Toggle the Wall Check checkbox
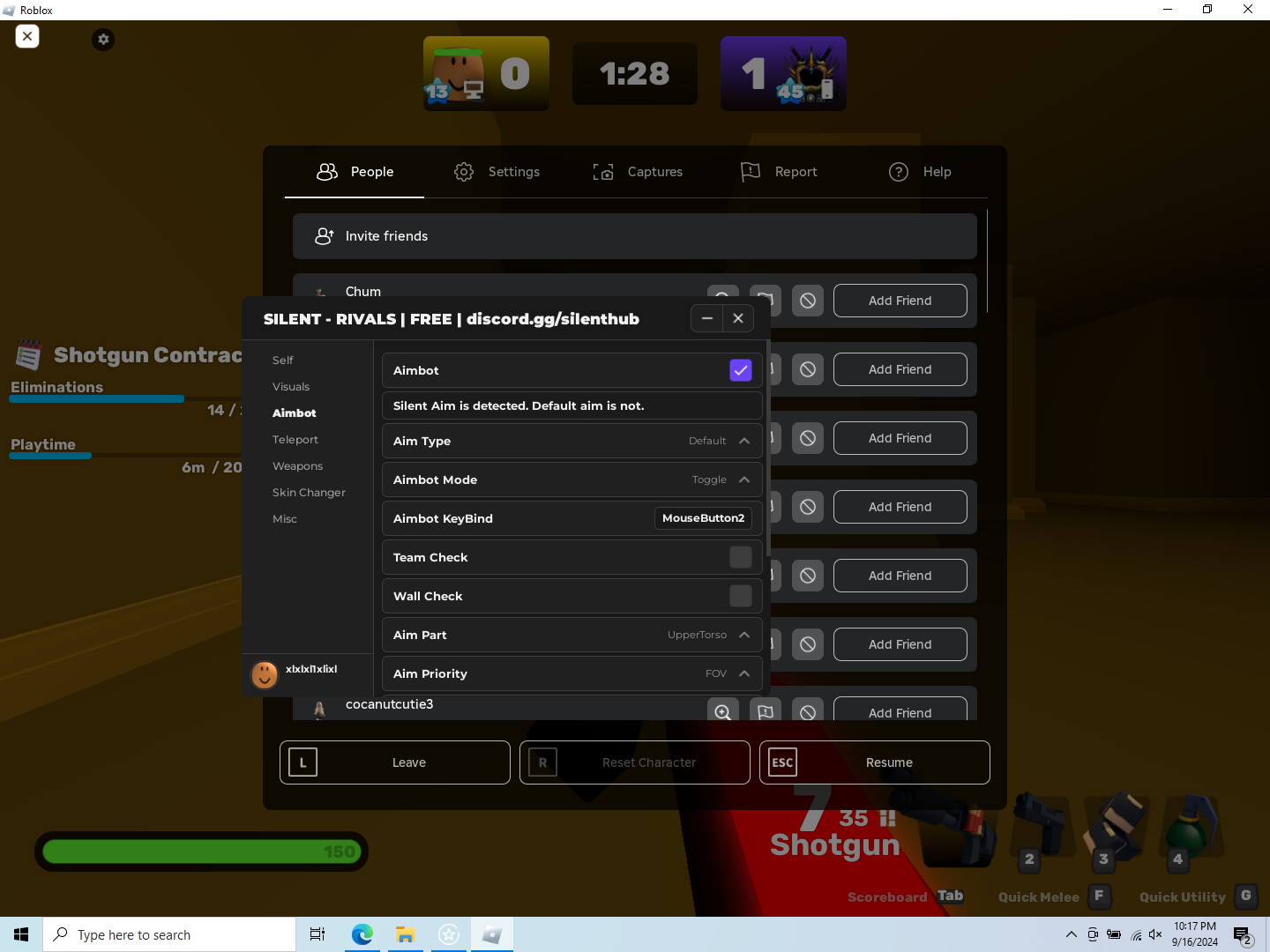Viewport: 1270px width, 952px height. tap(741, 596)
